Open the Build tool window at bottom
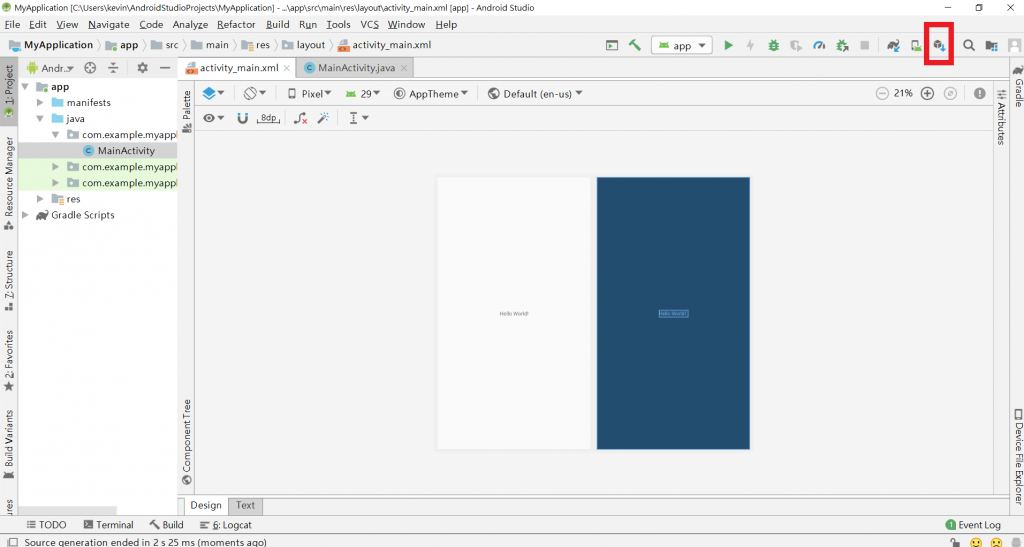The width and height of the screenshot is (1024, 547). click(167, 525)
